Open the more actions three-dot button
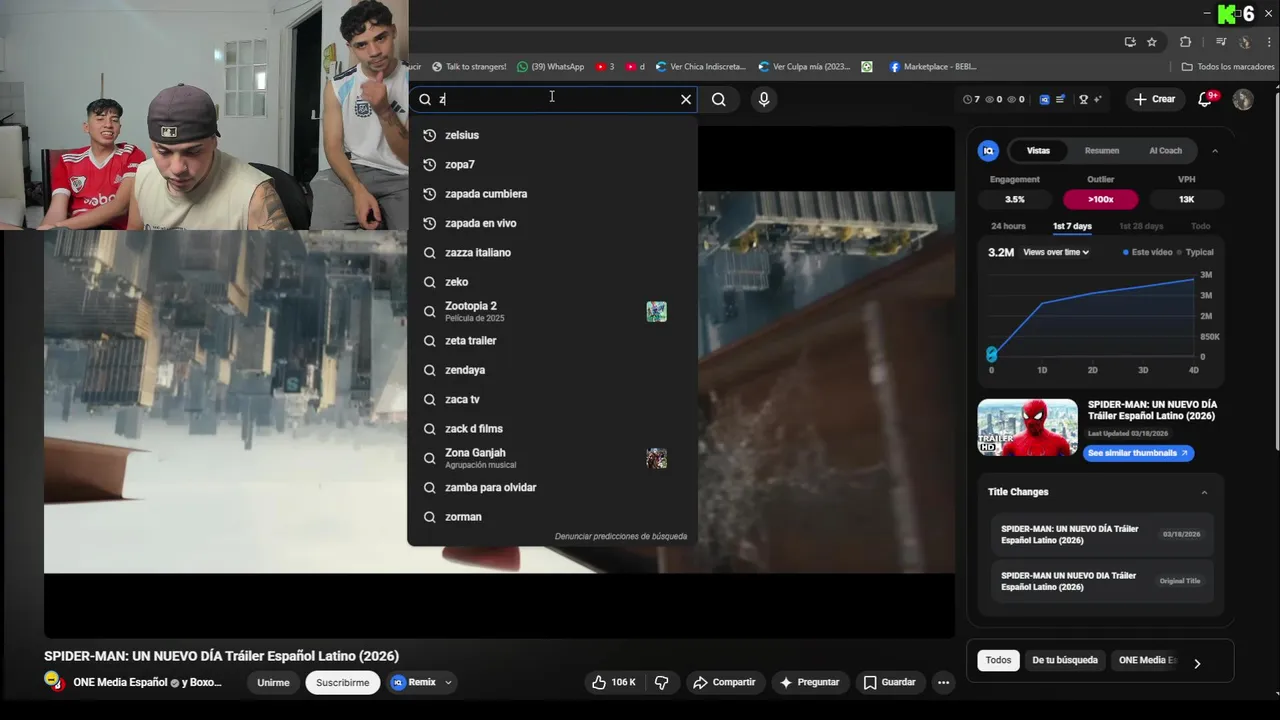Image resolution: width=1280 pixels, height=720 pixels. (x=943, y=682)
